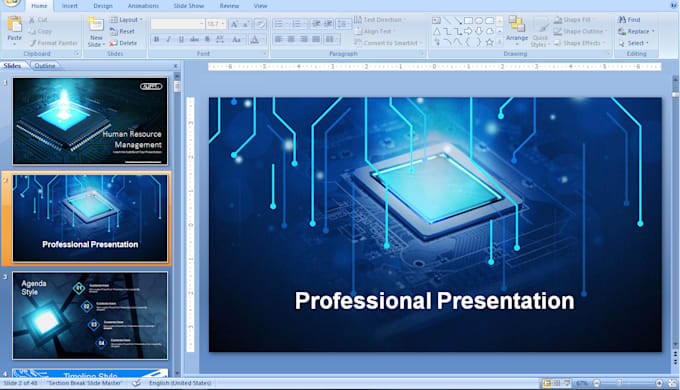Align text left

tap(279, 39)
